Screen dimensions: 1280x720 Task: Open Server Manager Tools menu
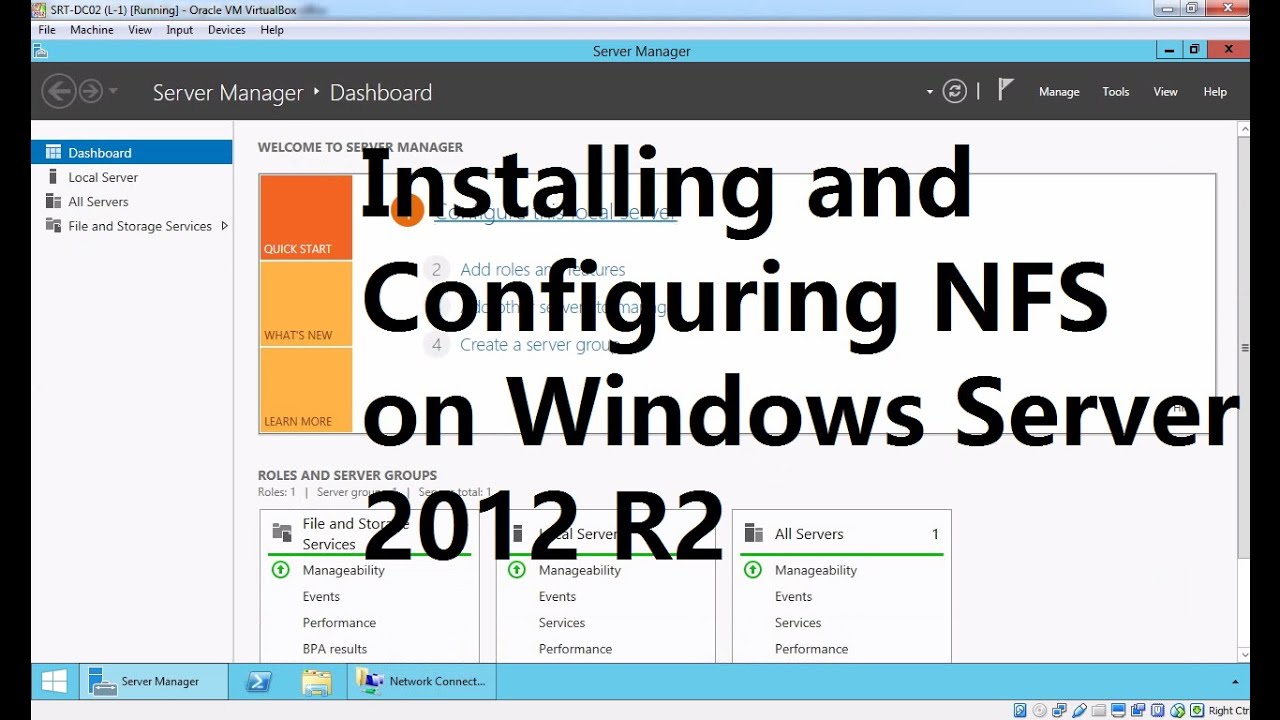(x=1116, y=92)
